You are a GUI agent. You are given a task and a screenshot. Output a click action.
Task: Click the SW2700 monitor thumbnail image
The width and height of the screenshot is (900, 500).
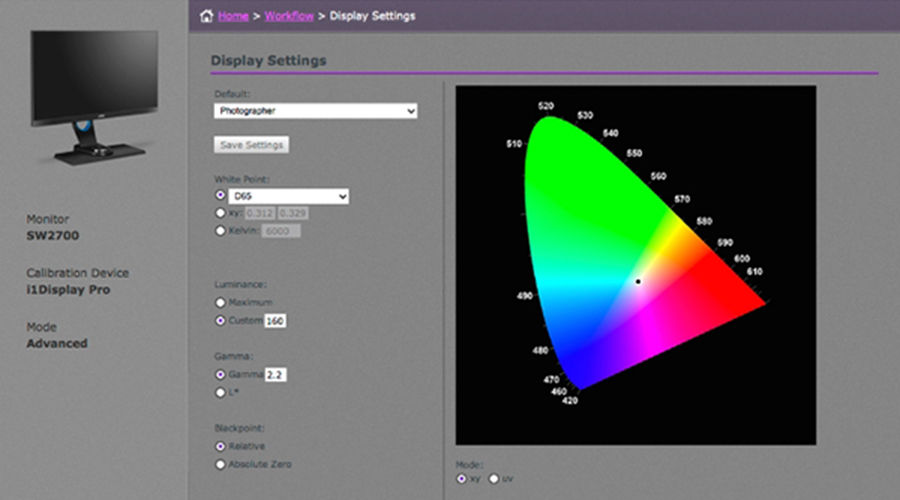[x=94, y=98]
